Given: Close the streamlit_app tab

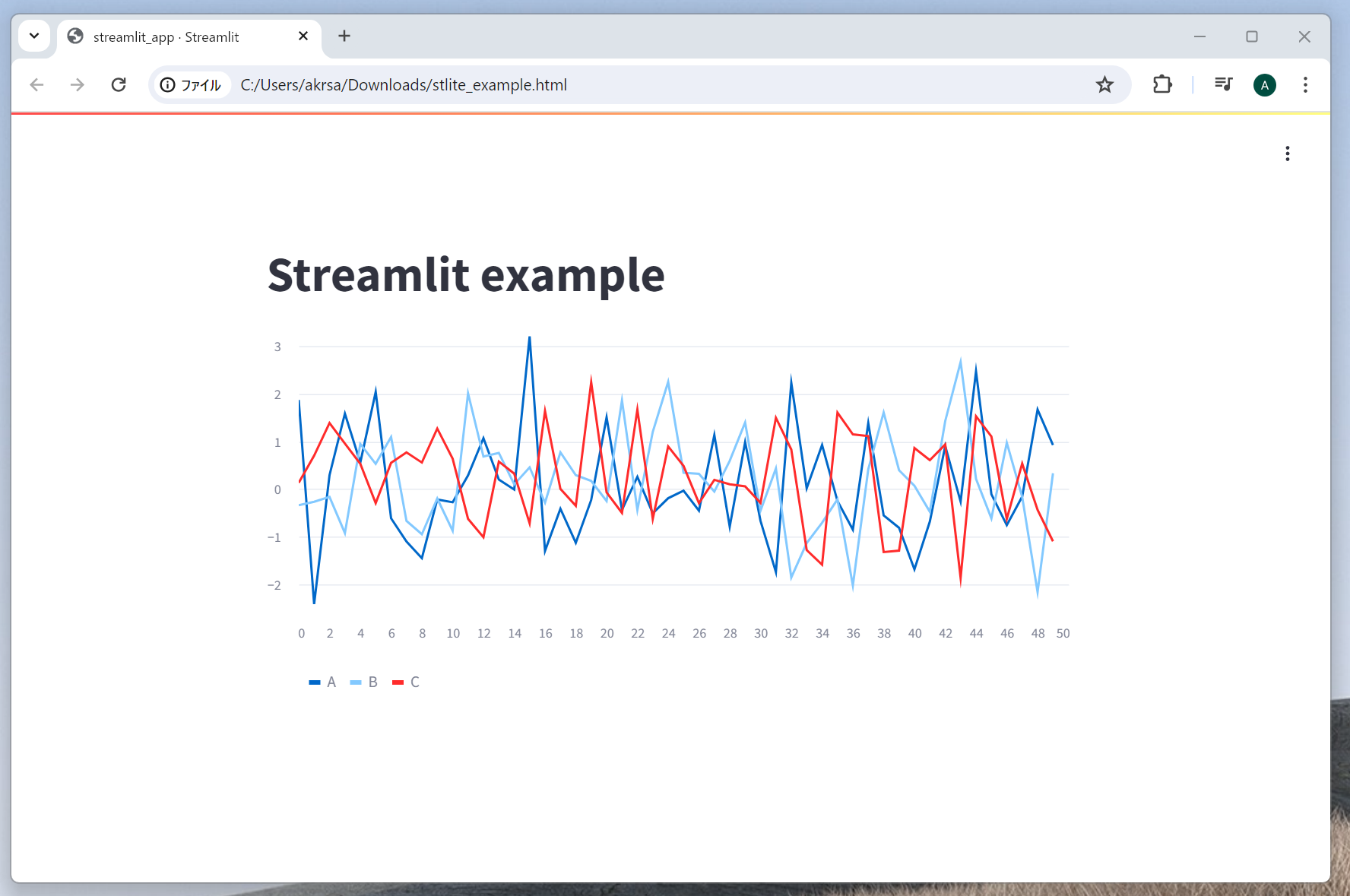Looking at the screenshot, I should coord(303,36).
